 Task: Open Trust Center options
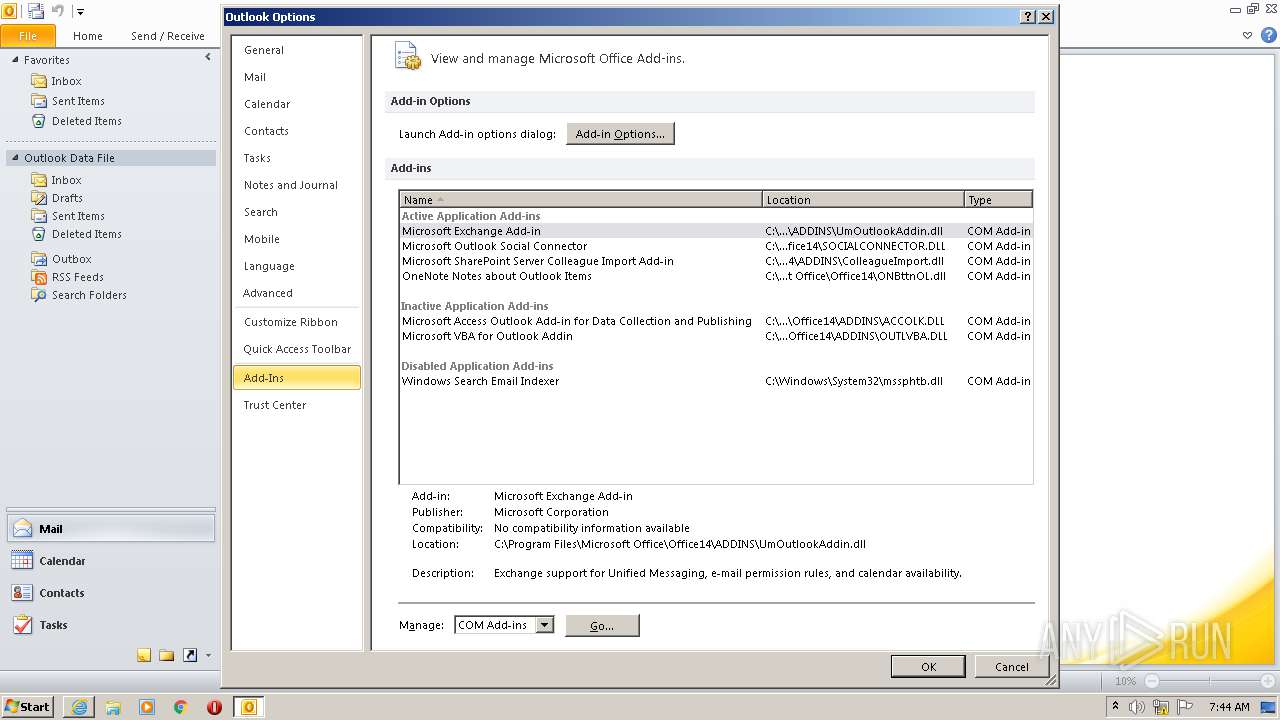(296, 405)
